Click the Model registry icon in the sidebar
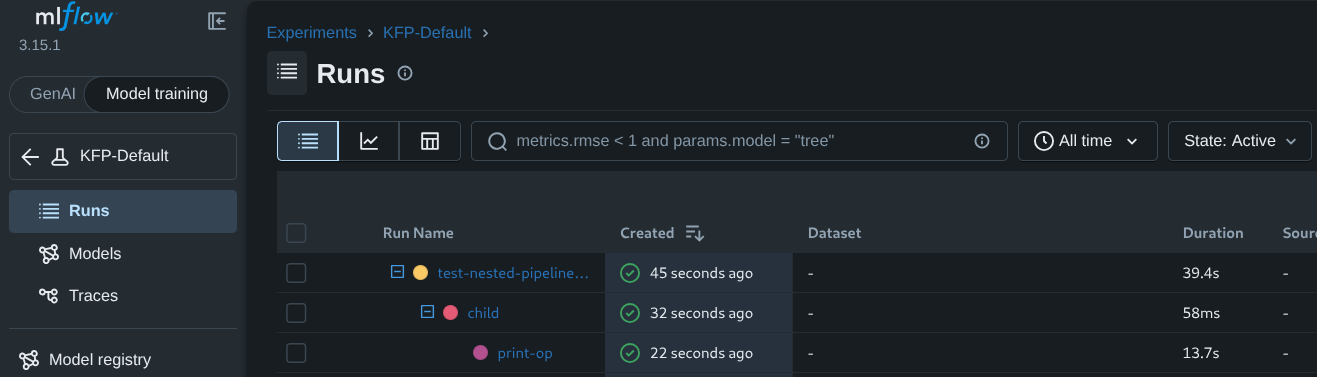The image size is (1317, 377). tap(29, 360)
